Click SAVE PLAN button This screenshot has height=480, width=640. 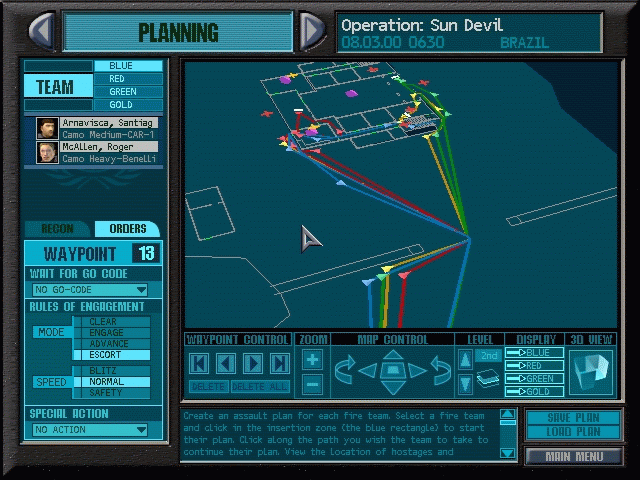[573, 418]
